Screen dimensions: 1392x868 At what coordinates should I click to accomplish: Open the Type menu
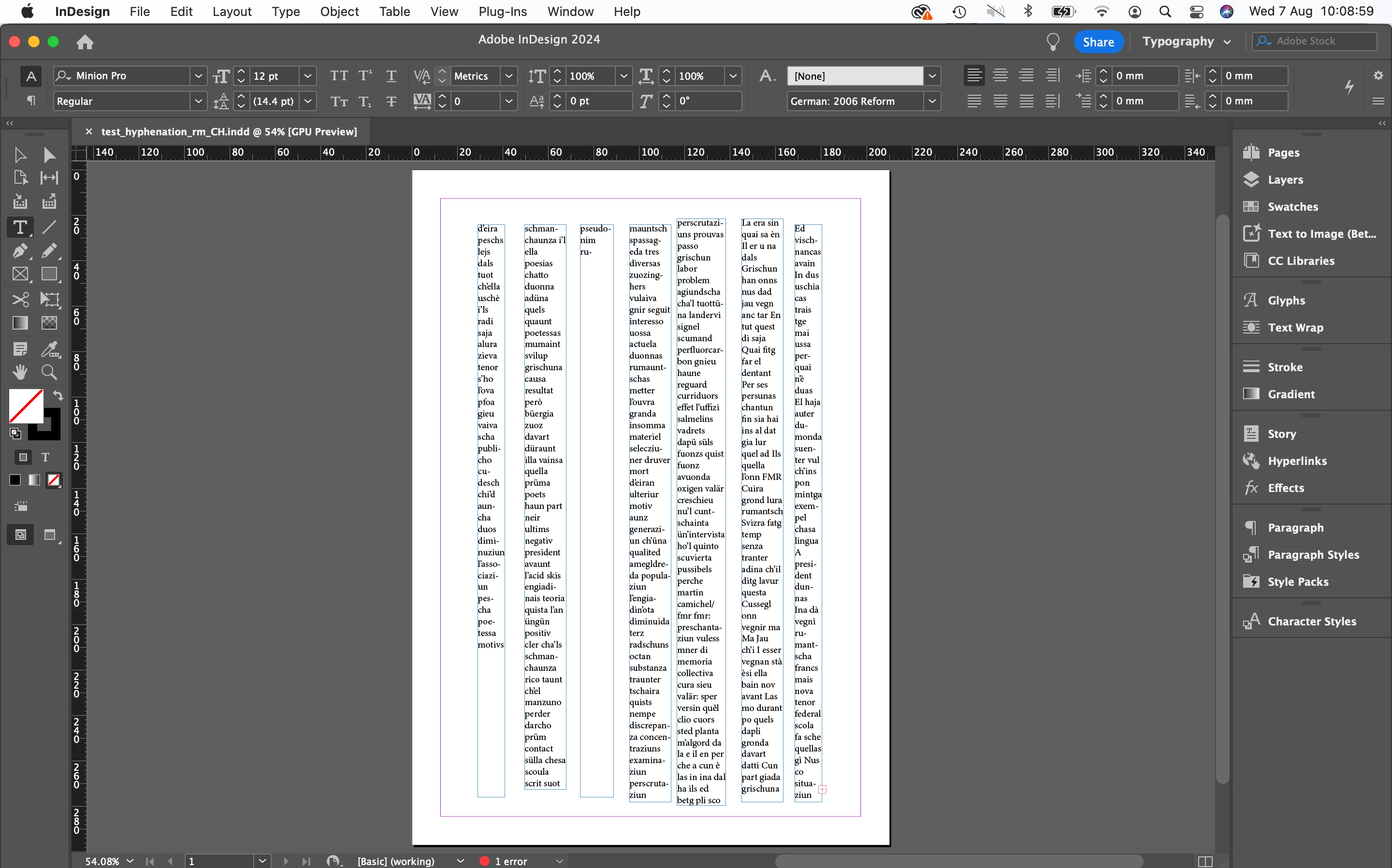[x=285, y=12]
